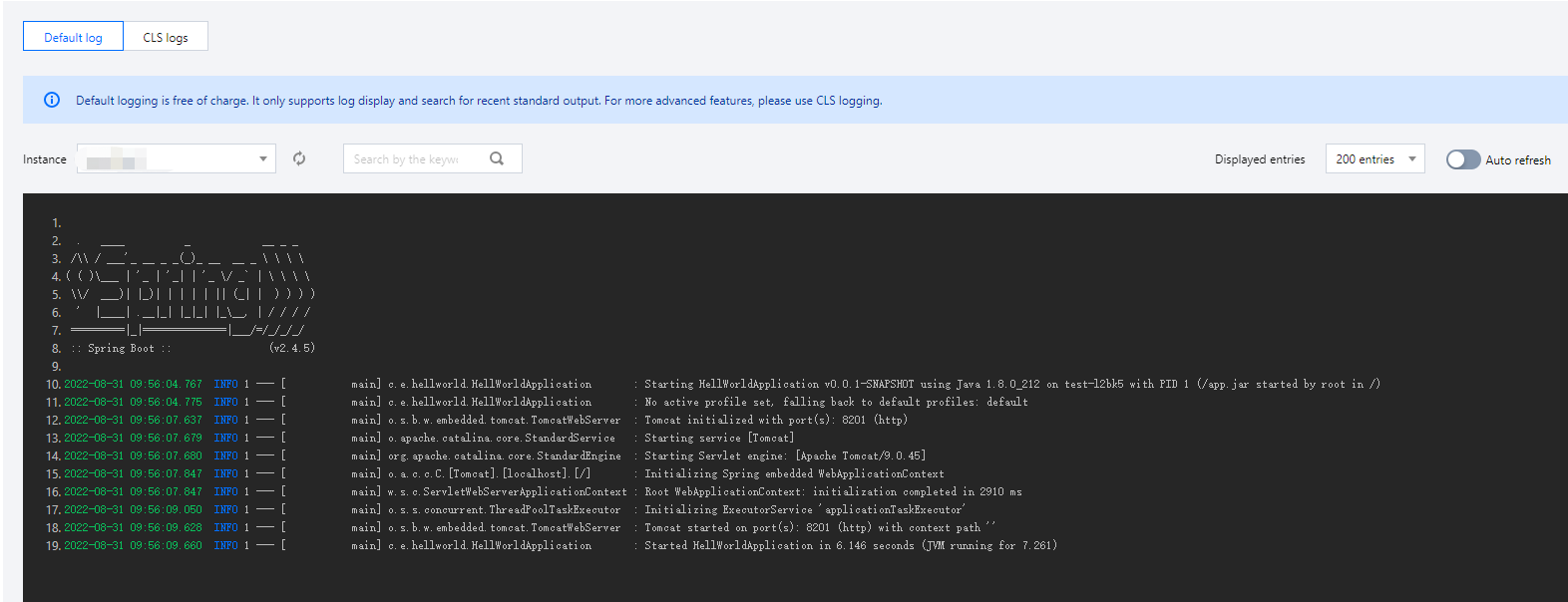The width and height of the screenshot is (1568, 602).
Task: Open the CLS logs tab
Action: (x=166, y=37)
